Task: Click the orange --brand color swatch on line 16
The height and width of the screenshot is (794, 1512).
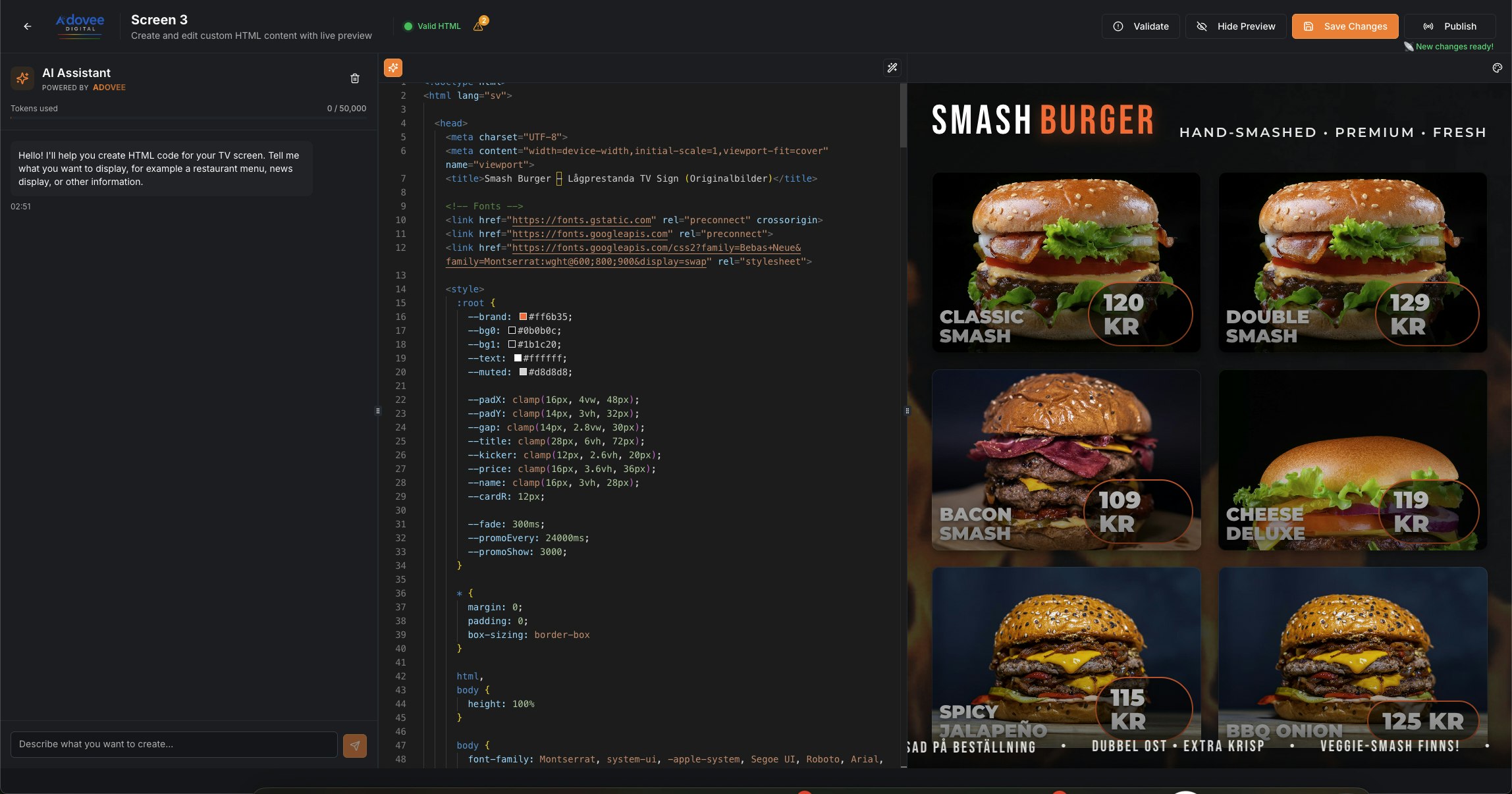Action: (522, 317)
